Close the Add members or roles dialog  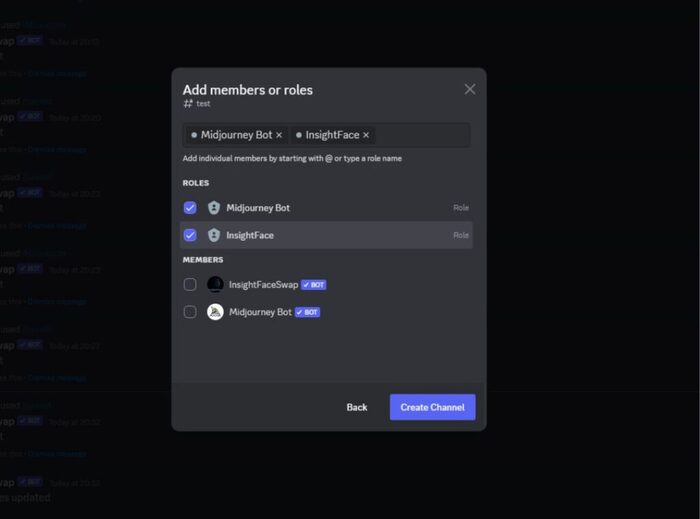[x=470, y=89]
